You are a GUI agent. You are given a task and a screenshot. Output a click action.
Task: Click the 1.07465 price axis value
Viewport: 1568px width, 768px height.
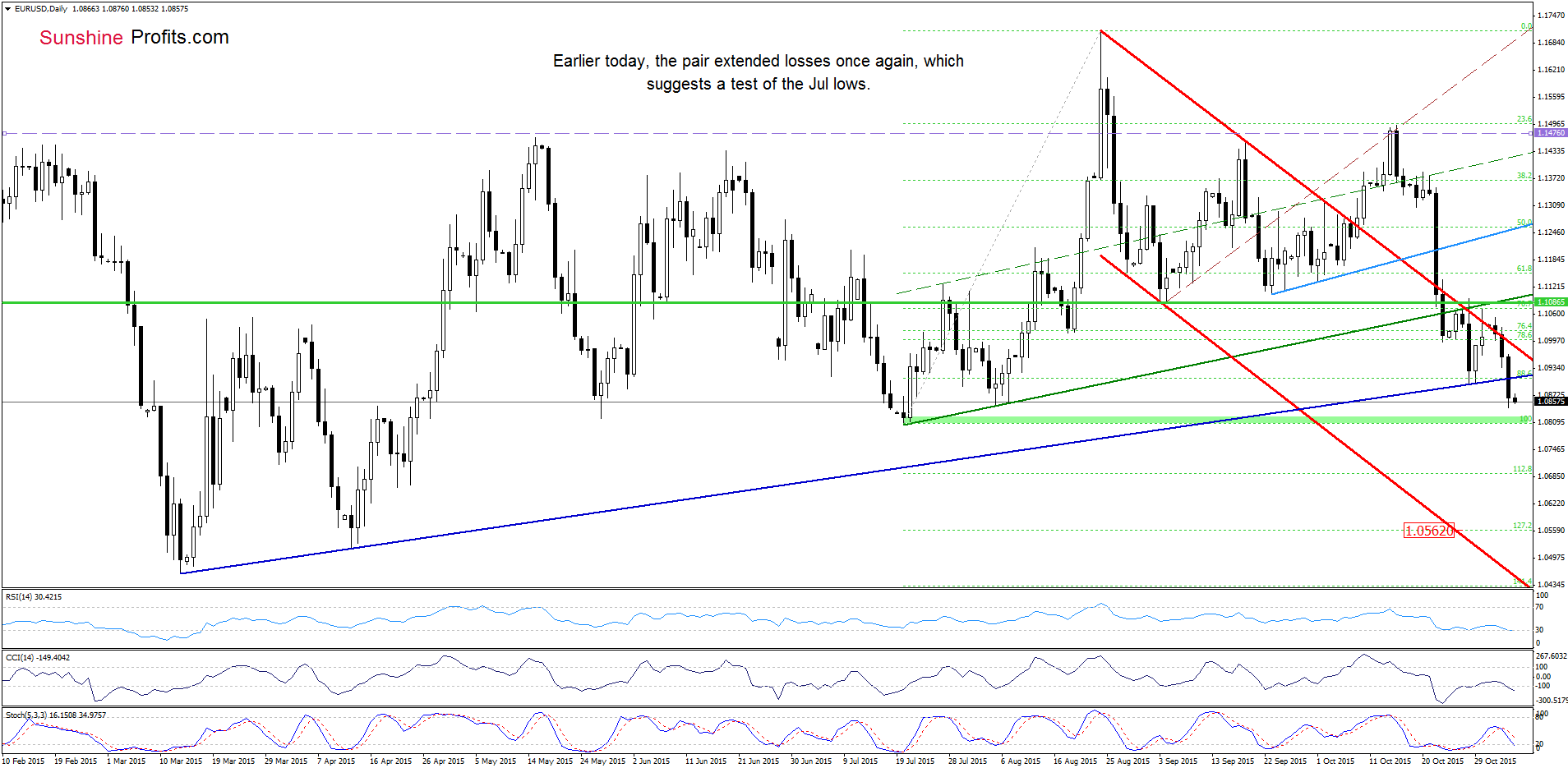1551,449
